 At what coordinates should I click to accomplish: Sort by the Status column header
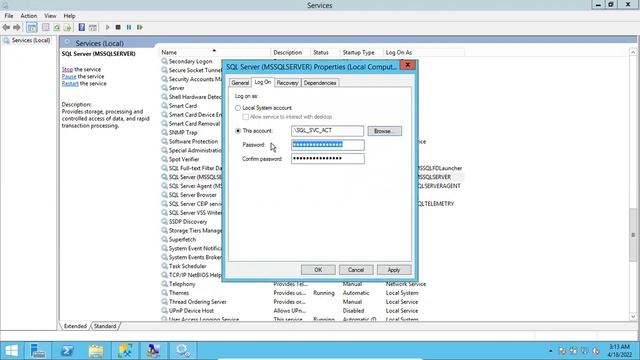325,52
